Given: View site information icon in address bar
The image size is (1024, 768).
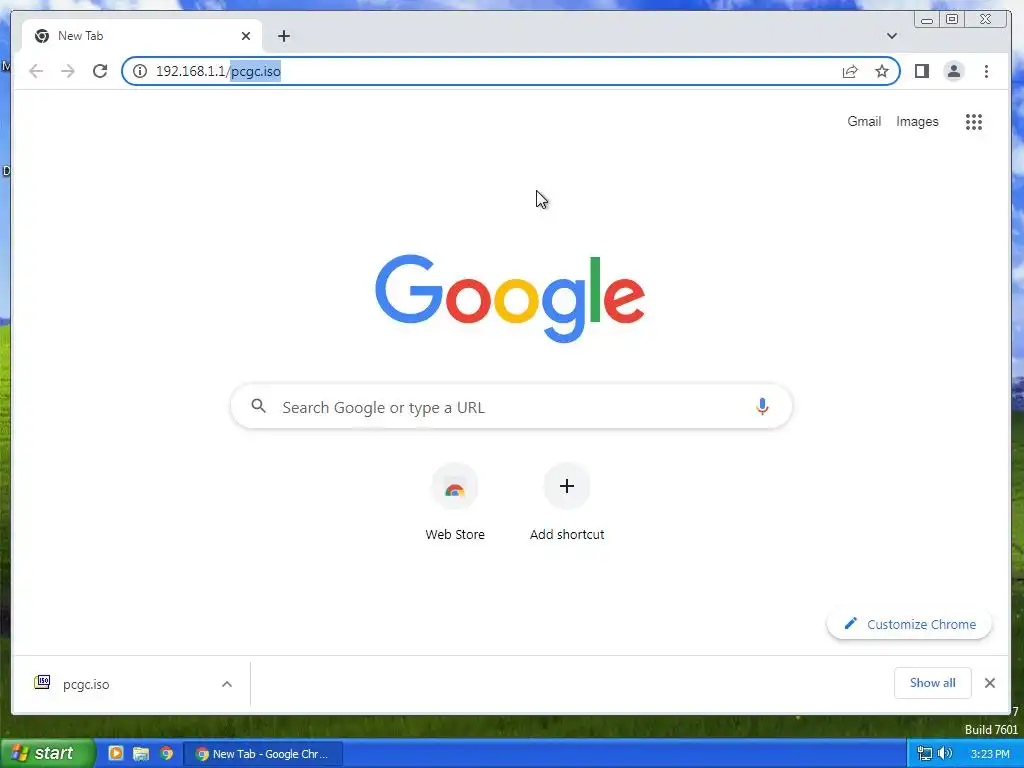Looking at the screenshot, I should (140, 71).
